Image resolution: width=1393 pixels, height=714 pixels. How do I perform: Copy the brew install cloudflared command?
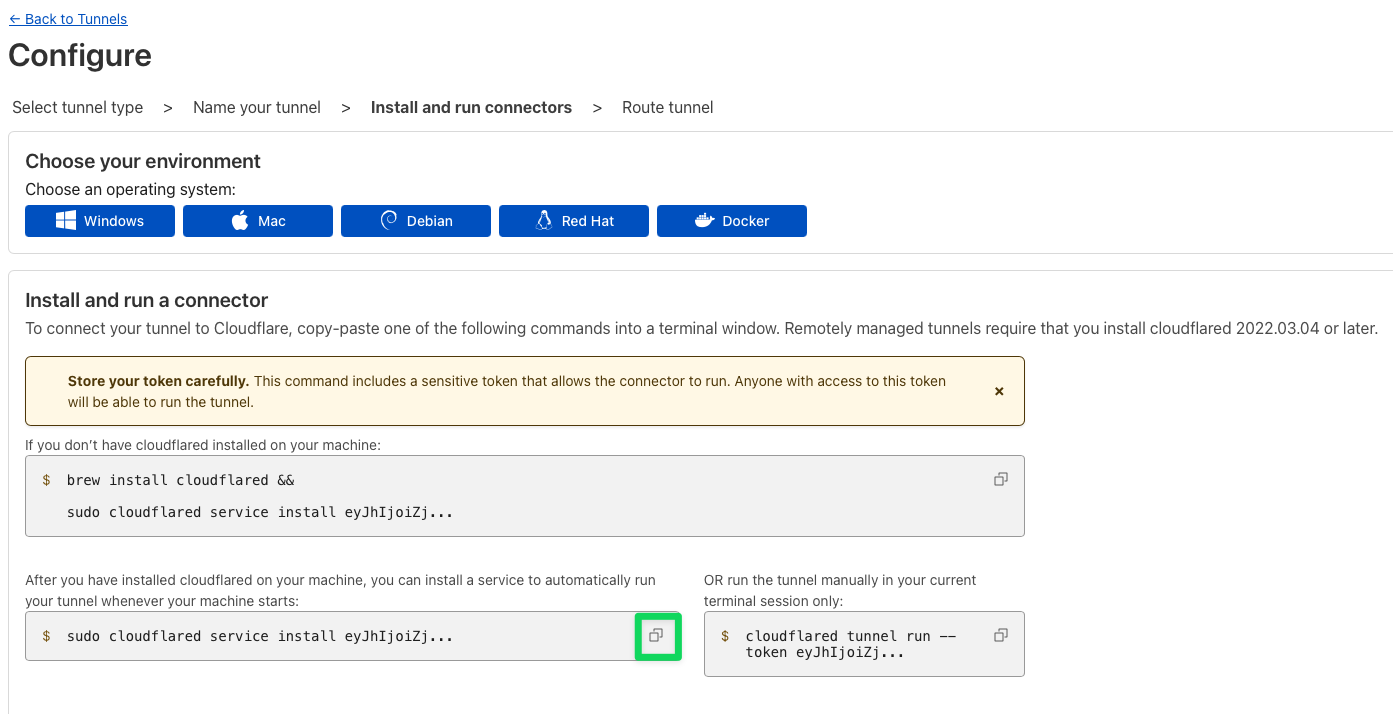coord(1000,479)
